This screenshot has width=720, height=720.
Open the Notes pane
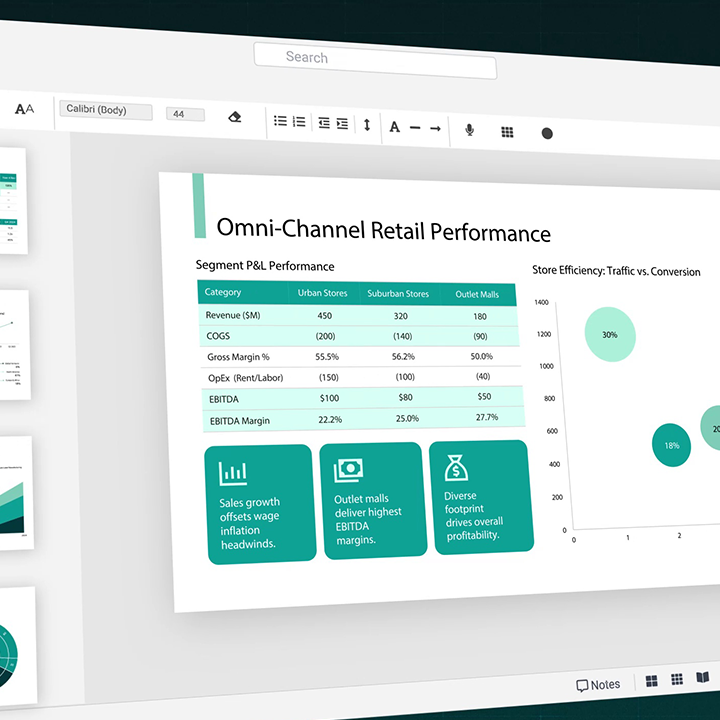pyautogui.click(x=598, y=685)
